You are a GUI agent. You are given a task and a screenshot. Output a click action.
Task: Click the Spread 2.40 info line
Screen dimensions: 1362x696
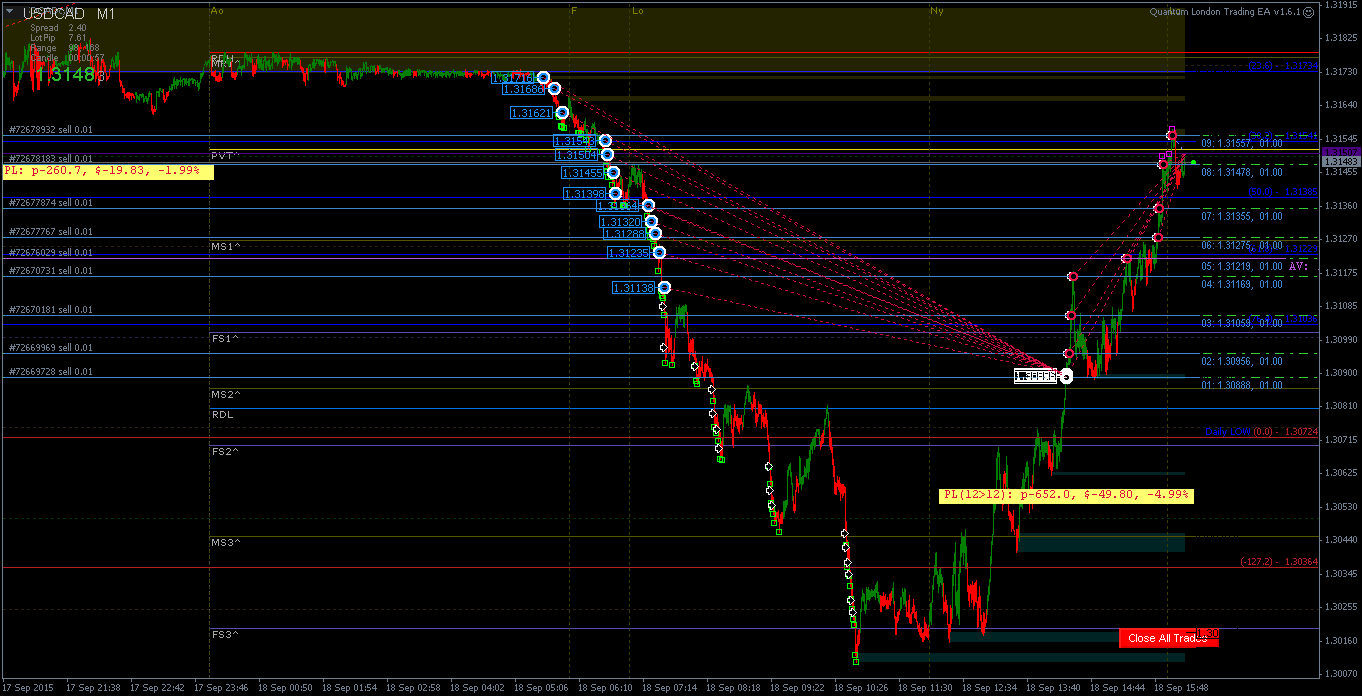pos(58,28)
